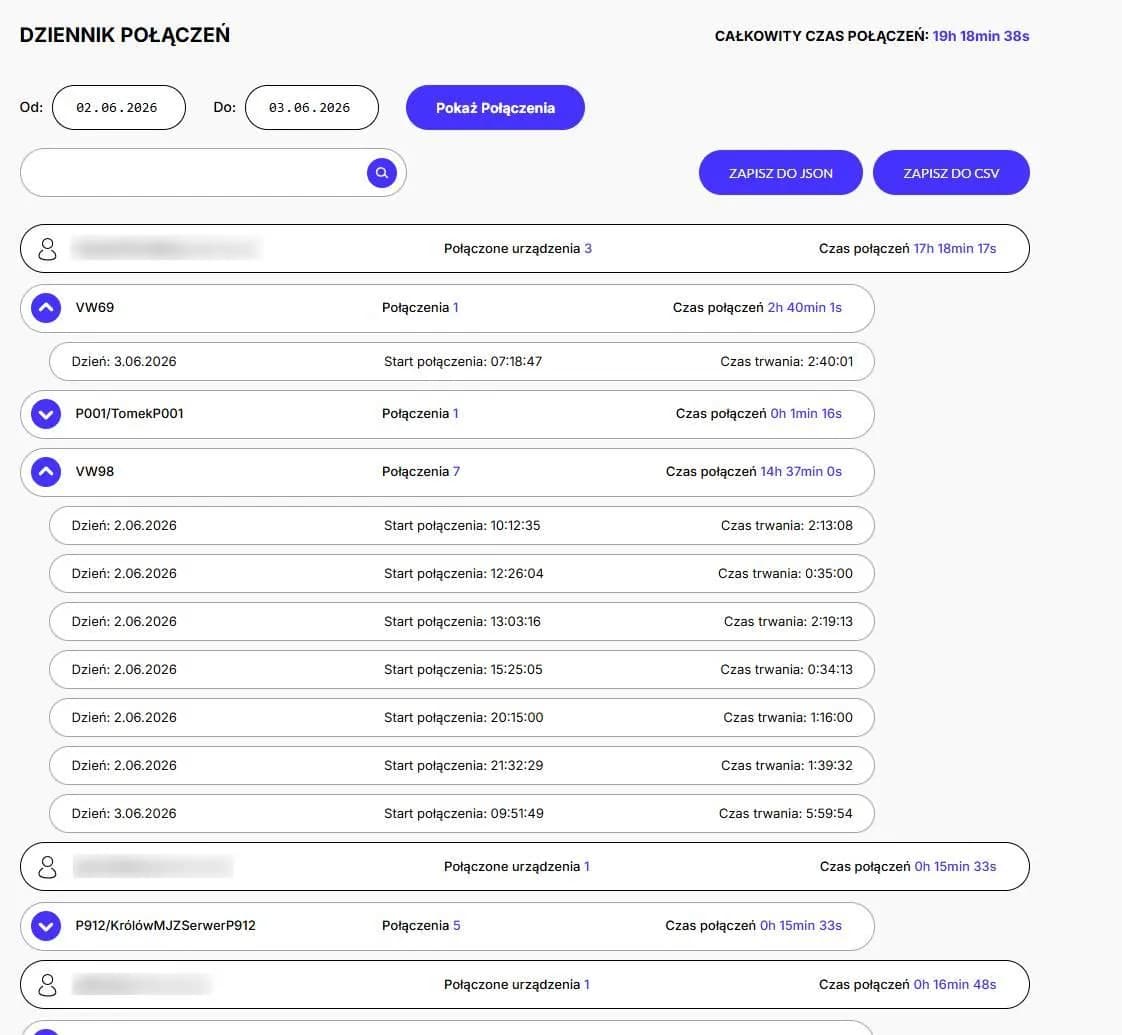
Task: Collapse the VW69 device connections
Action: pyautogui.click(x=46, y=308)
